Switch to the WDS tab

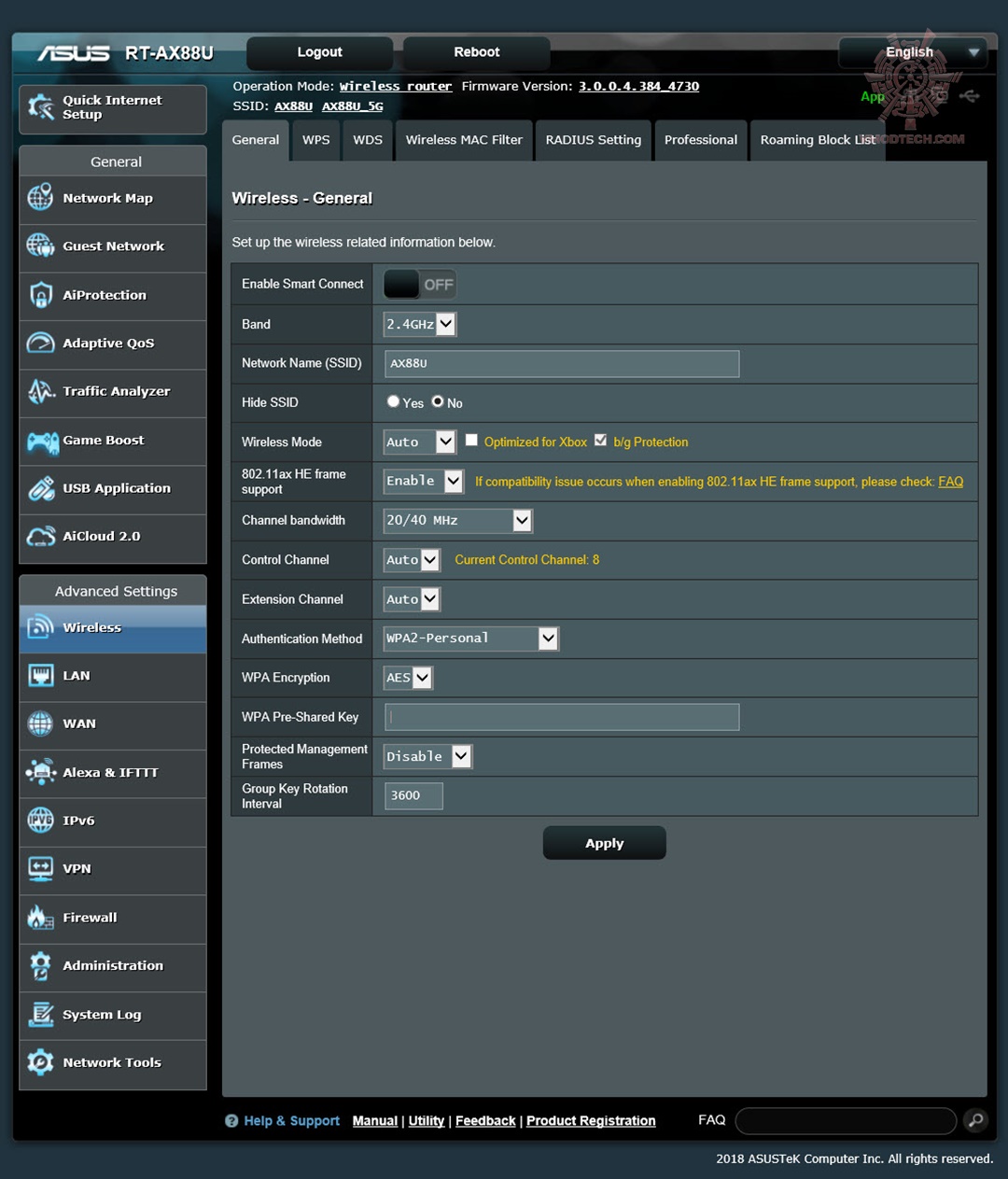tap(368, 140)
